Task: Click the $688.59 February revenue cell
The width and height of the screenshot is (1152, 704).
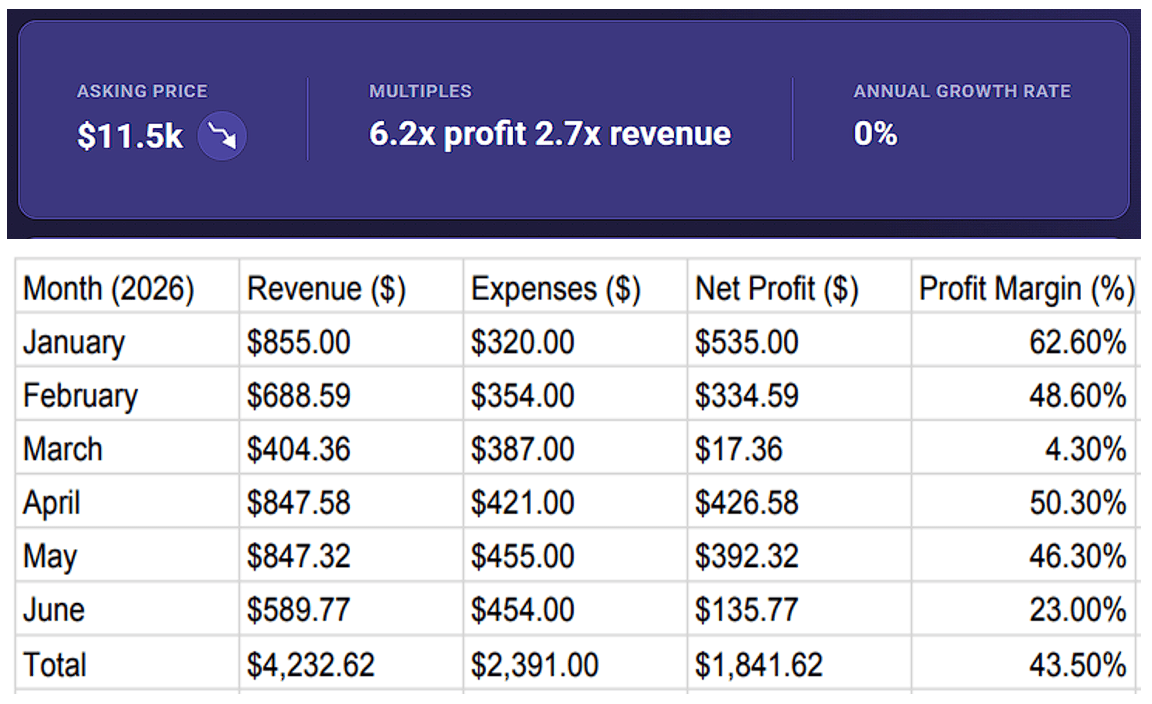Action: point(352,395)
